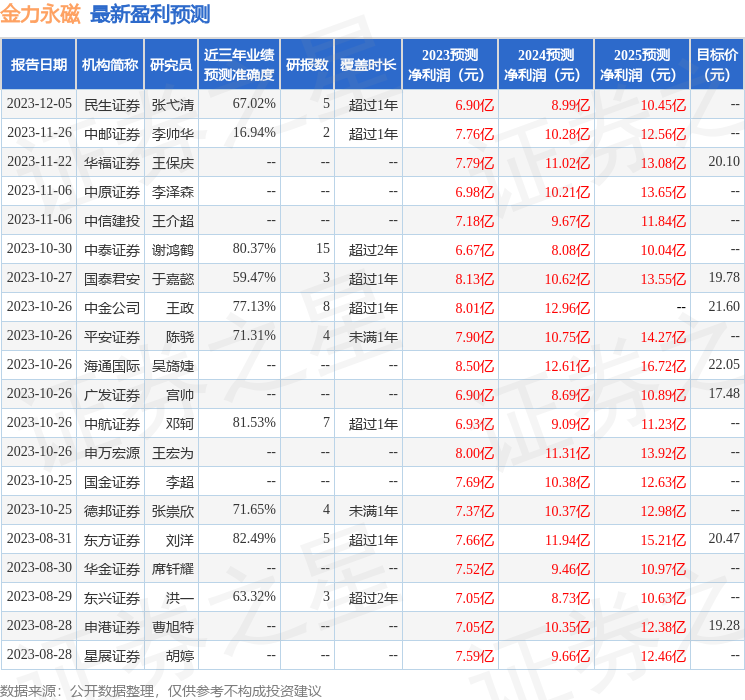Click the accuracy value 63.32%
The width and height of the screenshot is (745, 700).
[254, 596]
